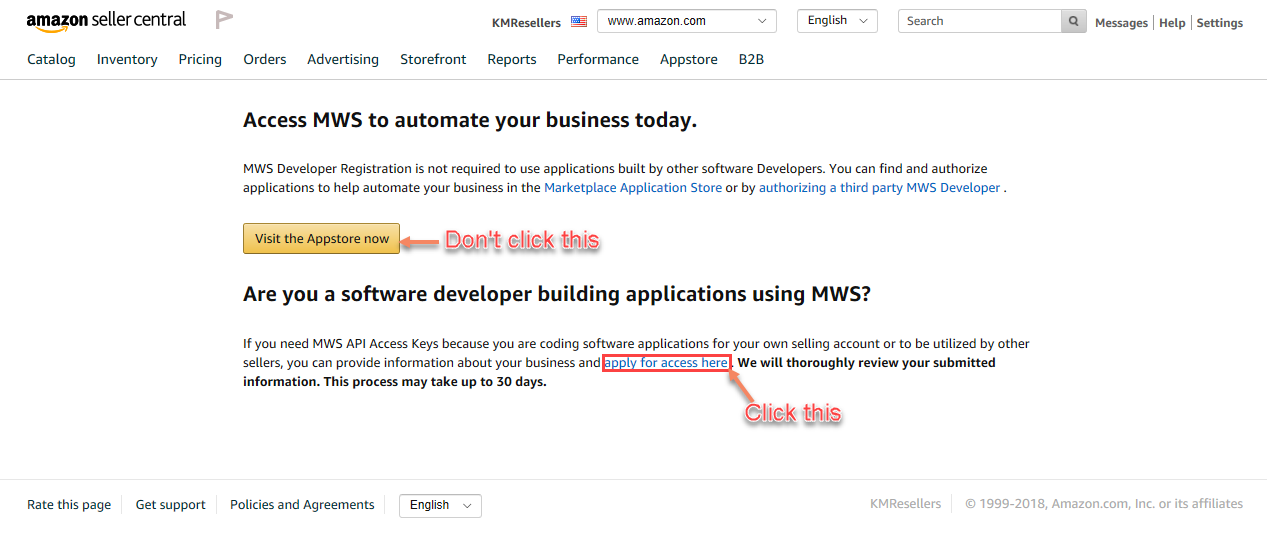
Task: Open the English language dropdown in header
Action: tap(837, 21)
